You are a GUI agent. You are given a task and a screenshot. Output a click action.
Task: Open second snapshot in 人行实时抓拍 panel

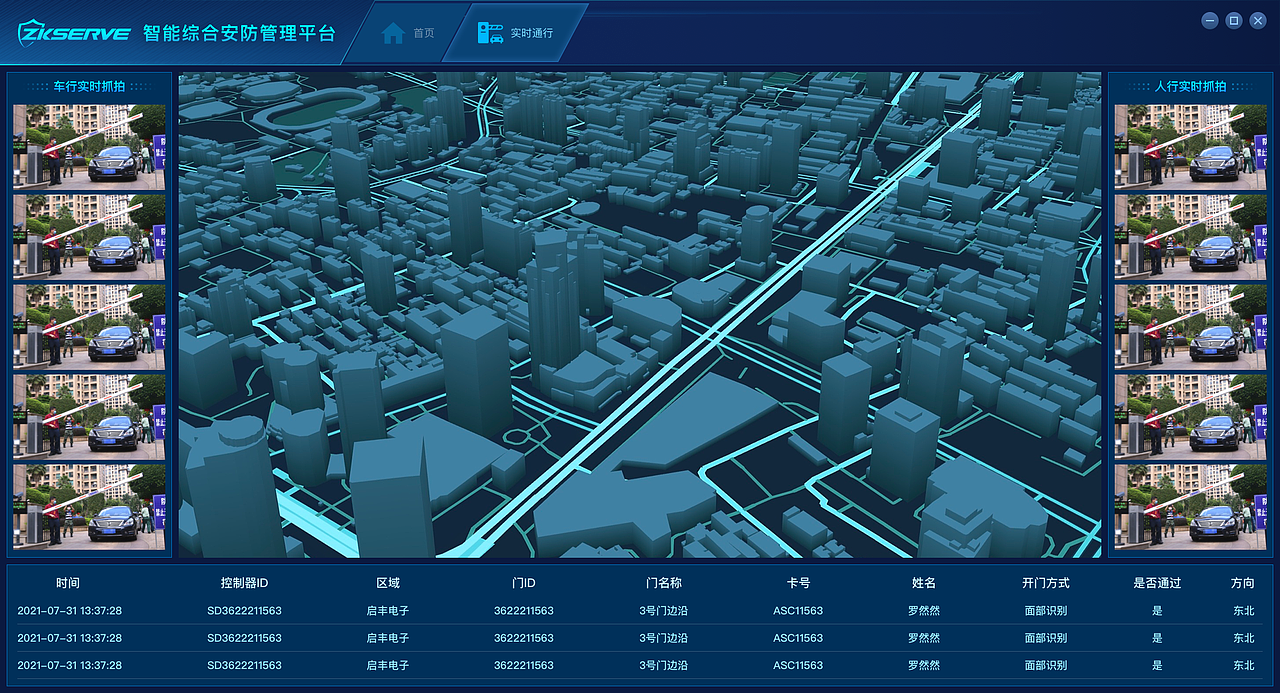(x=1190, y=237)
